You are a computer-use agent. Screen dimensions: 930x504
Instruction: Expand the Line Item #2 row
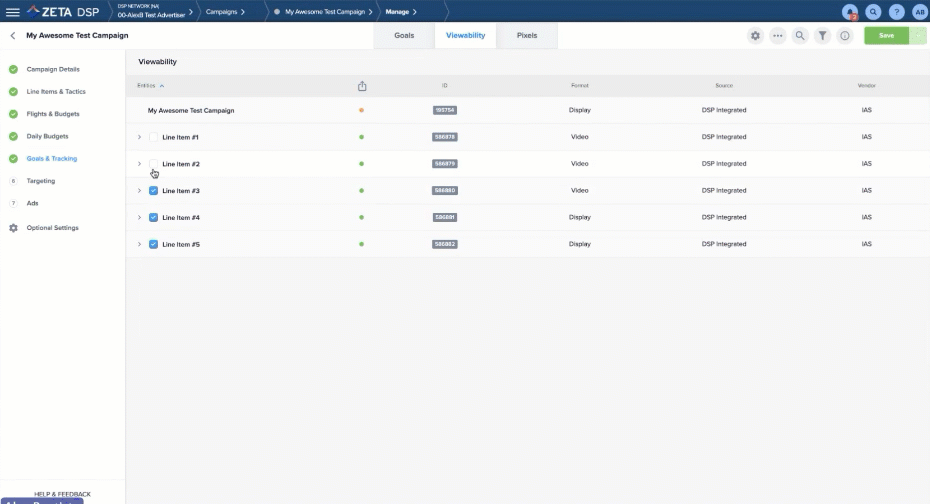click(139, 164)
